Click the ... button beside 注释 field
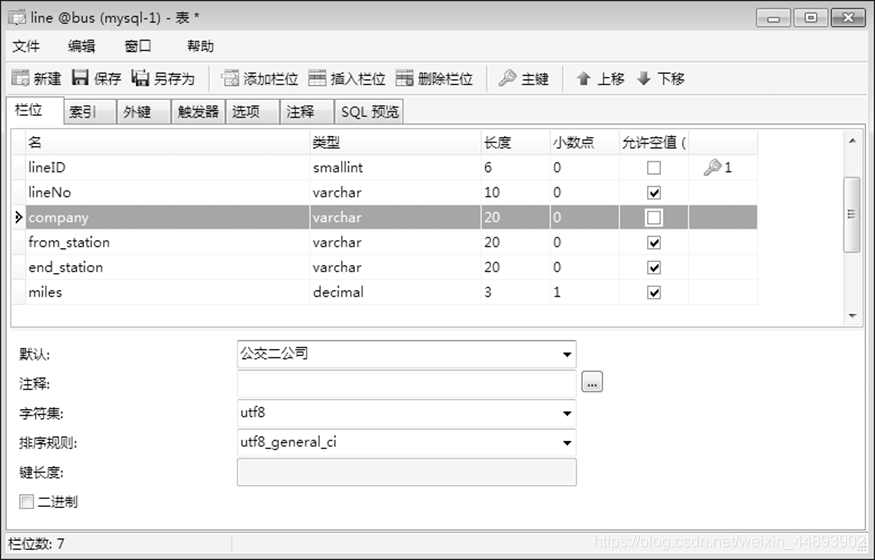The image size is (875, 560). pos(592,382)
